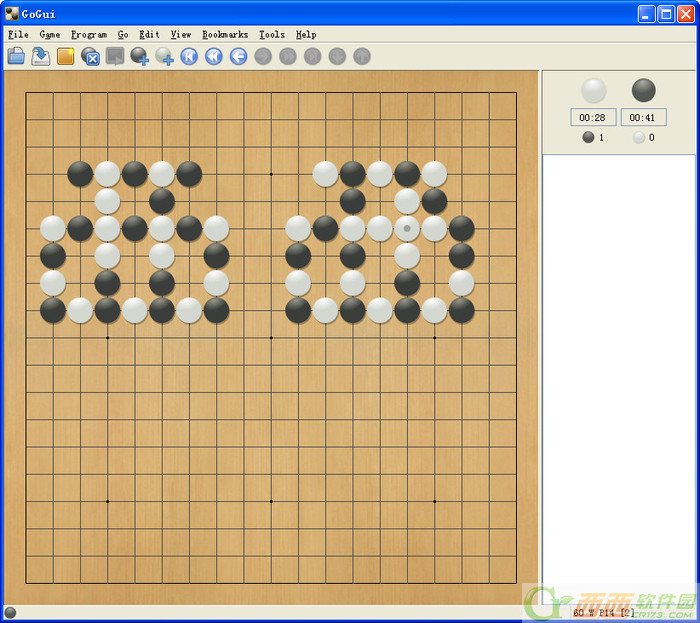700x623 pixels.
Task: Open the File menu
Action: click(x=18, y=35)
